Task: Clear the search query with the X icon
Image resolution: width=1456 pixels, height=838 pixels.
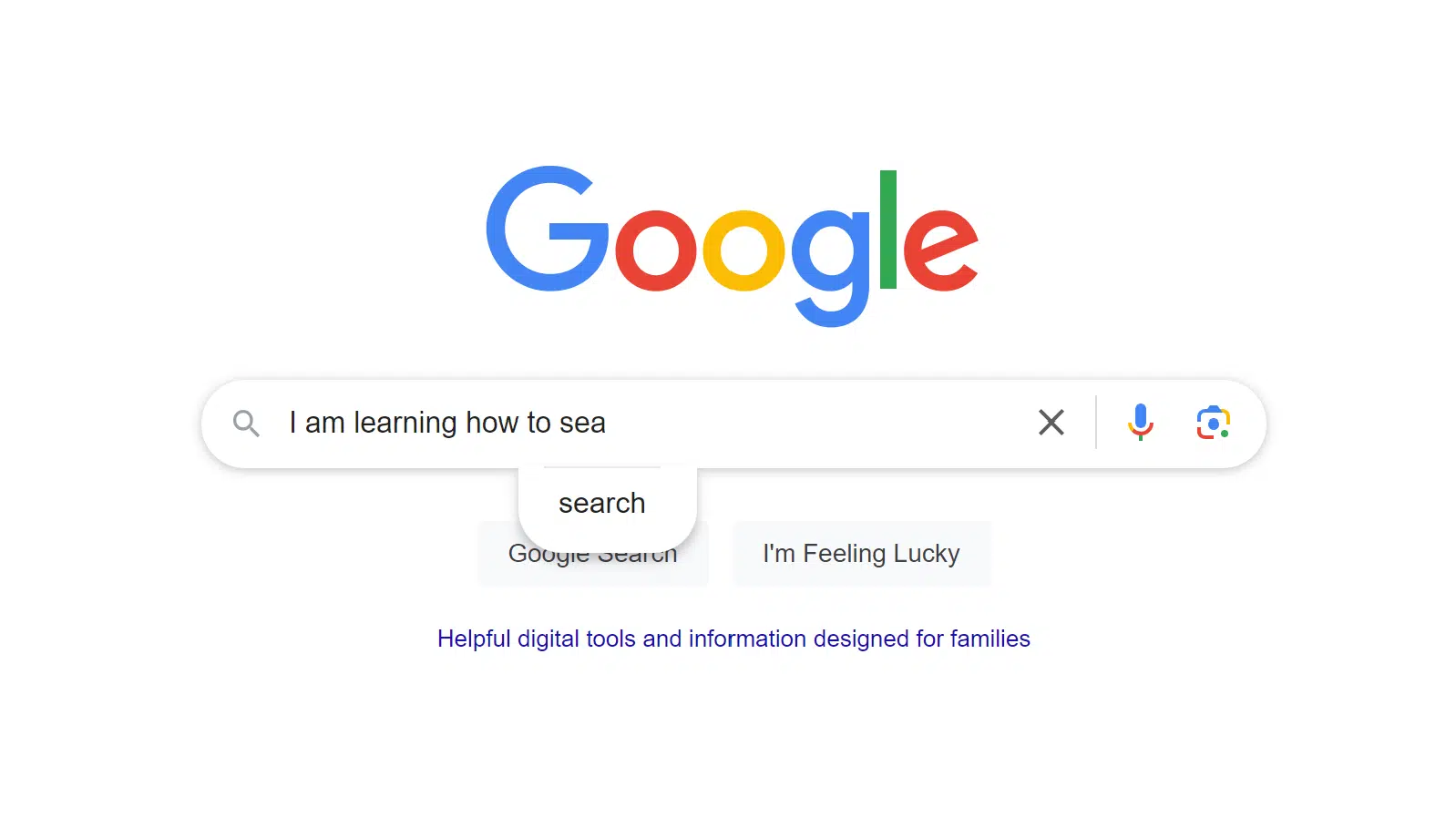Action: pyautogui.click(x=1051, y=423)
